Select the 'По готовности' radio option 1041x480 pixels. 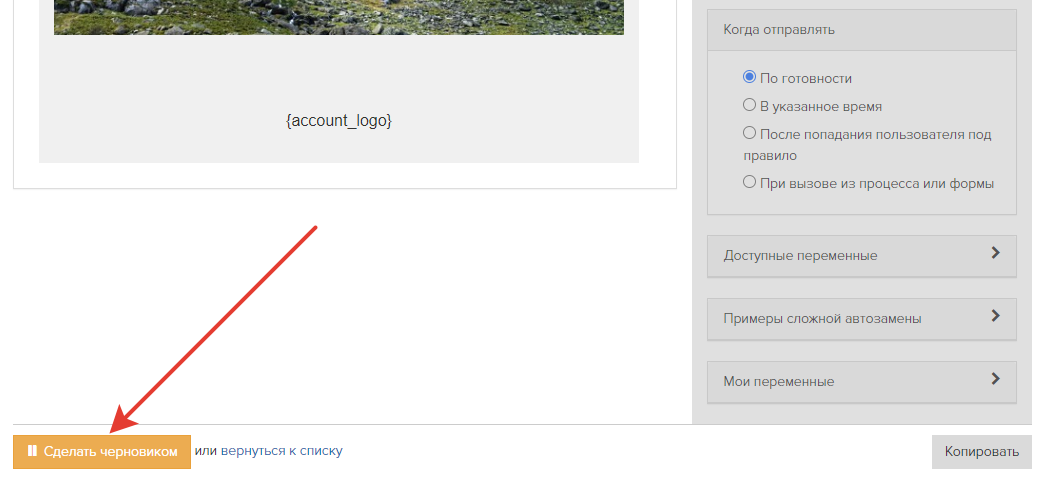click(x=750, y=77)
